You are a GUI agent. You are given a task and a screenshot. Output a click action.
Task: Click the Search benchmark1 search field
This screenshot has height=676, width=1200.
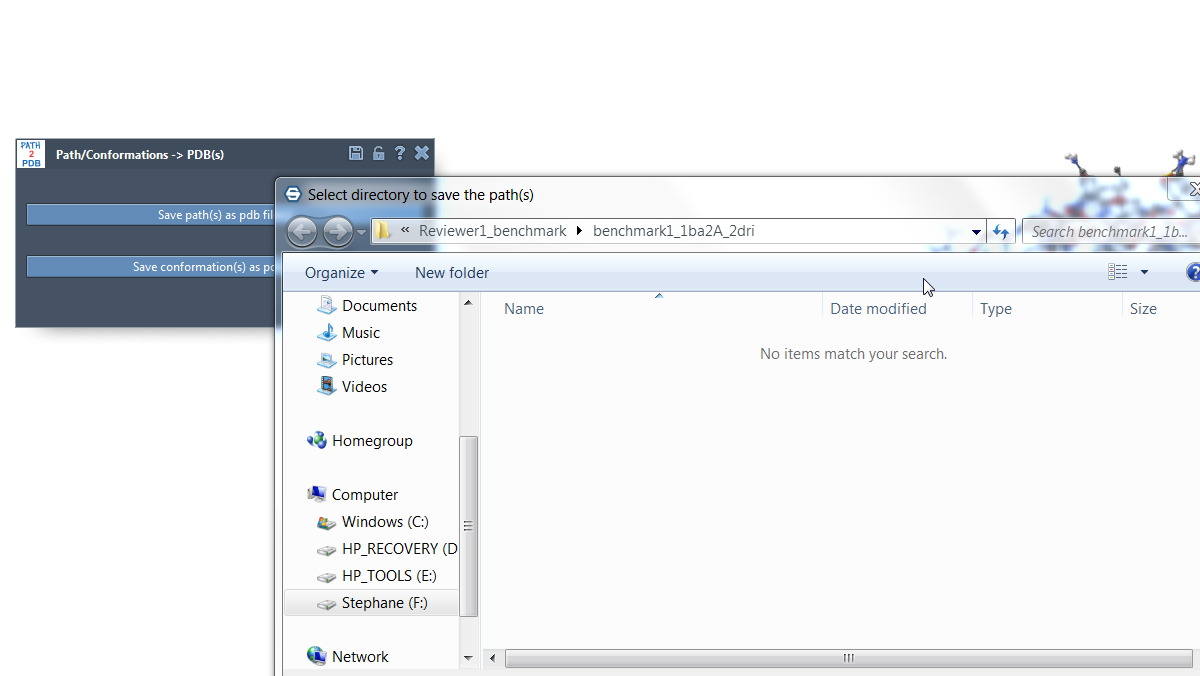point(1111,232)
